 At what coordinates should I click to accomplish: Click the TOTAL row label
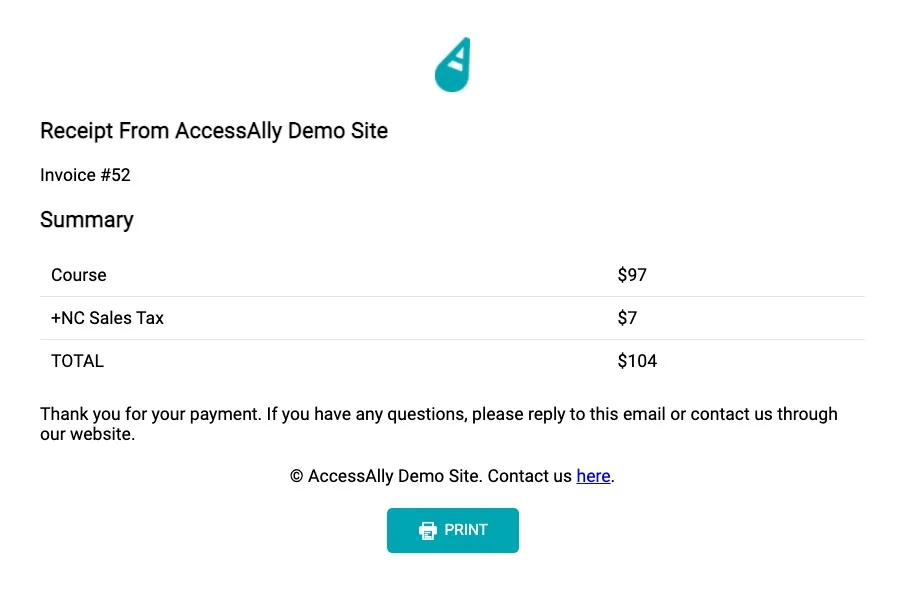click(x=77, y=361)
